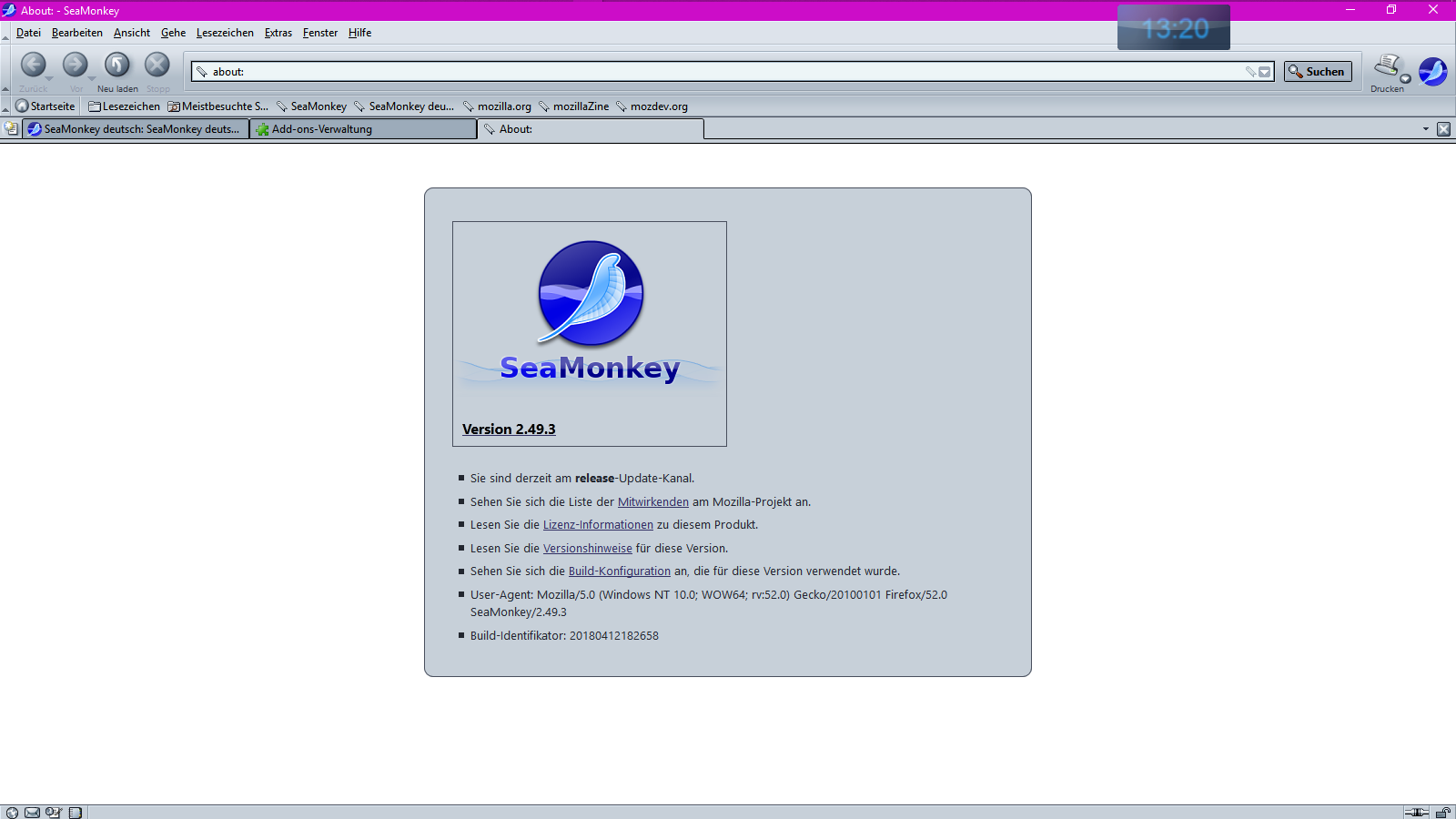Viewport: 1456px width, 819px height.
Task: Close the current tab with tab-bar X
Action: coord(1443,129)
